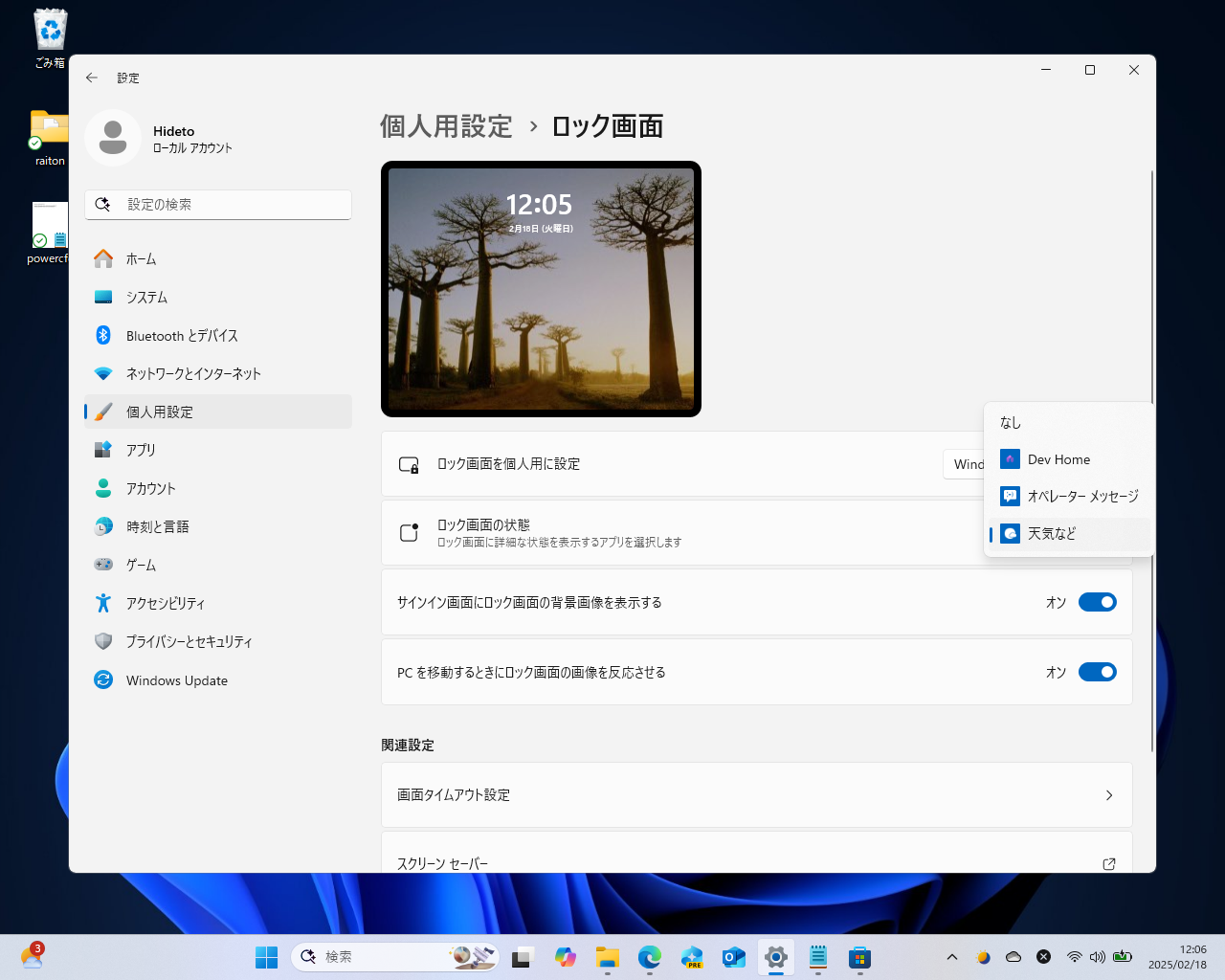The image size is (1225, 980).
Task: Select Dev Home from the status list
Action: 1057,459
